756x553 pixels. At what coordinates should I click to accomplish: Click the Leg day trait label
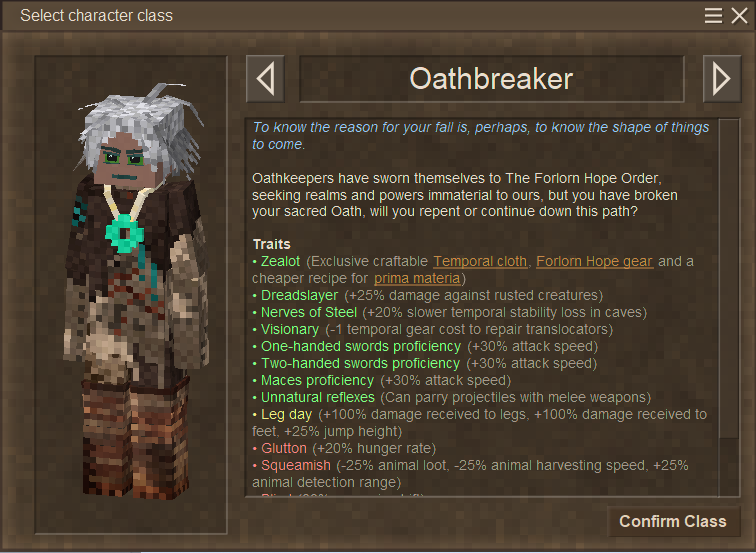pyautogui.click(x=286, y=414)
